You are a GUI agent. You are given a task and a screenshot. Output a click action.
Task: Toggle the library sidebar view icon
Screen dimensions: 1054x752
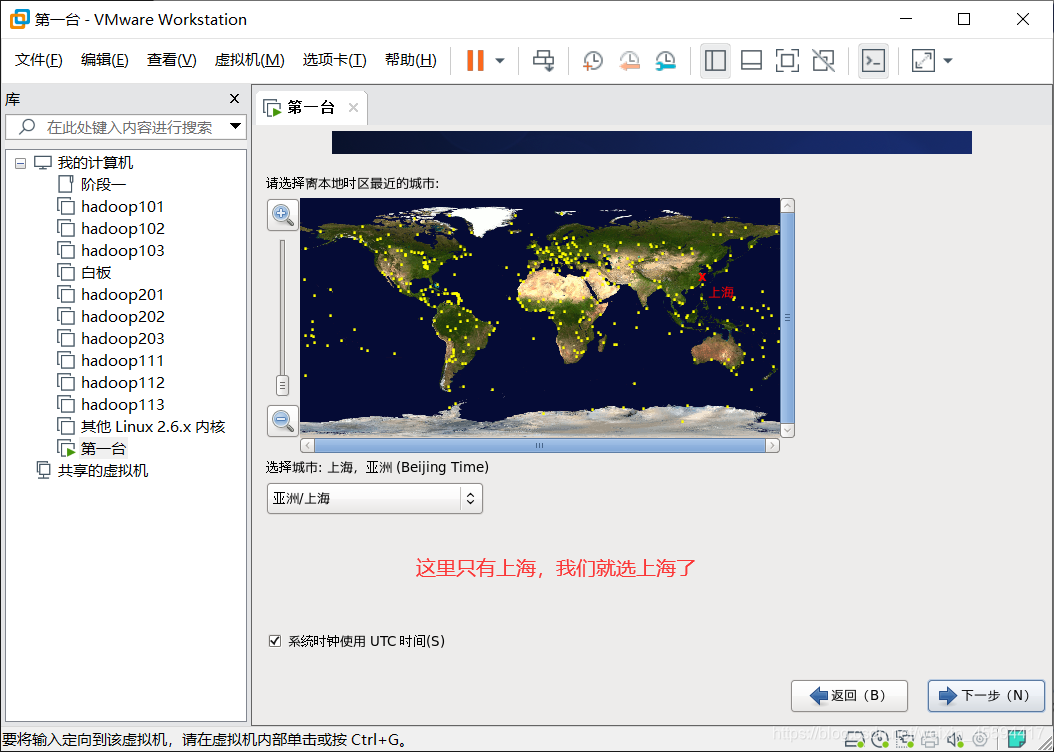click(715, 60)
